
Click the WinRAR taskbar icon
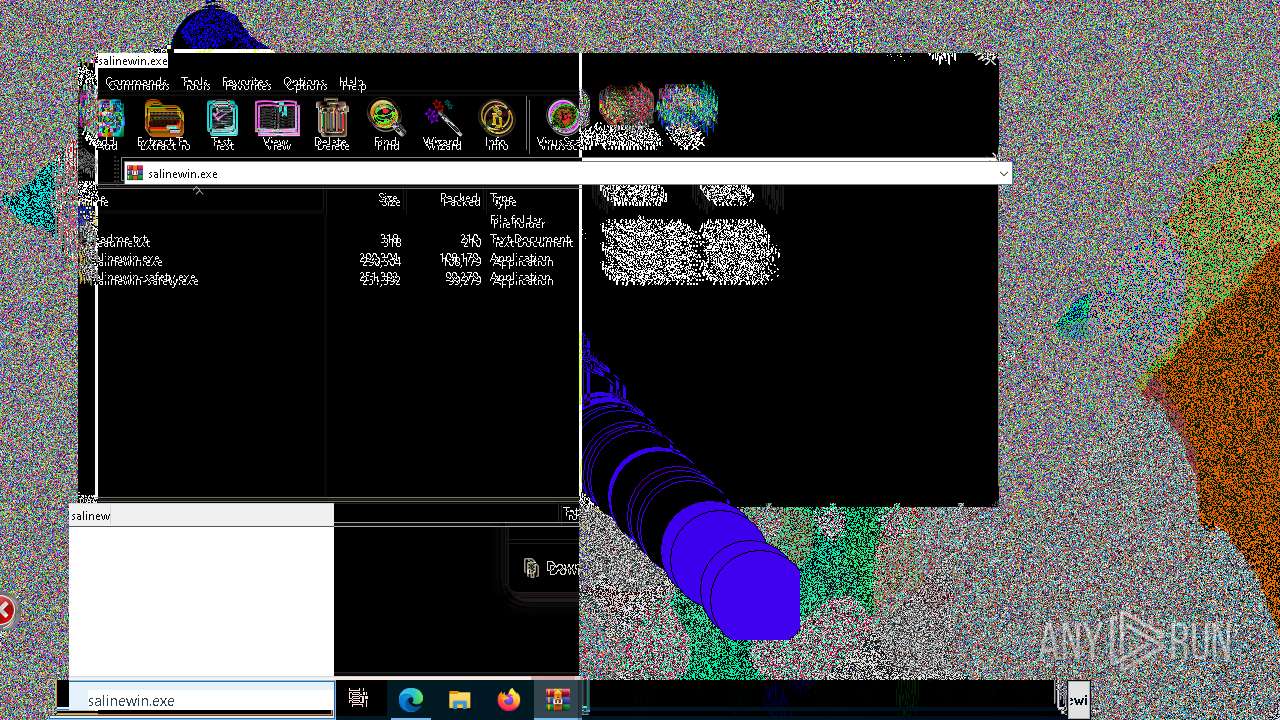pyautogui.click(x=558, y=699)
